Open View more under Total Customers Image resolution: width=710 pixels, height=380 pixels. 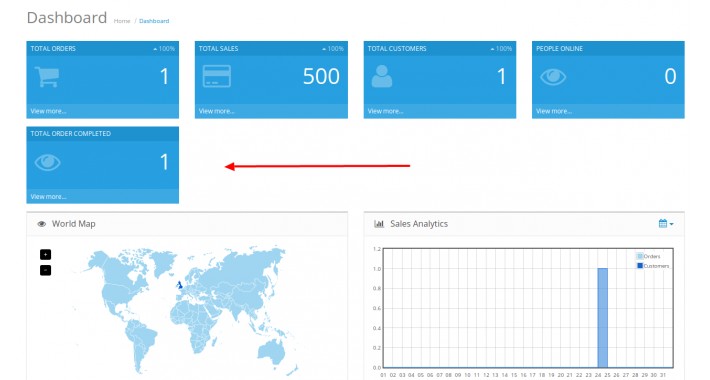[x=385, y=111]
